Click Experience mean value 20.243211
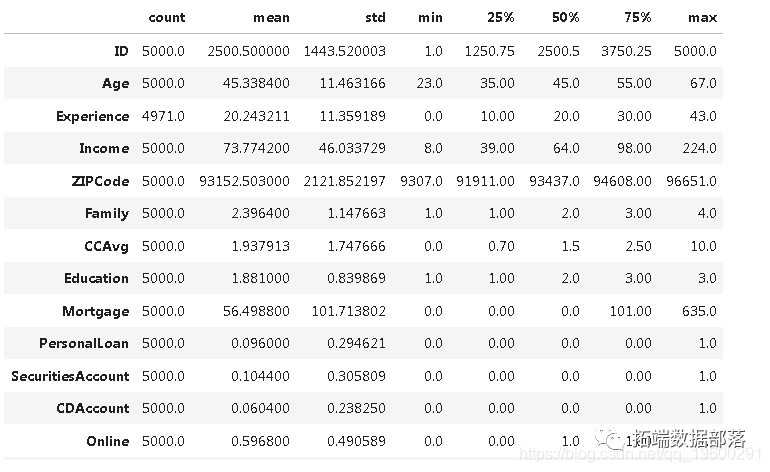The image size is (770, 472). point(256,116)
